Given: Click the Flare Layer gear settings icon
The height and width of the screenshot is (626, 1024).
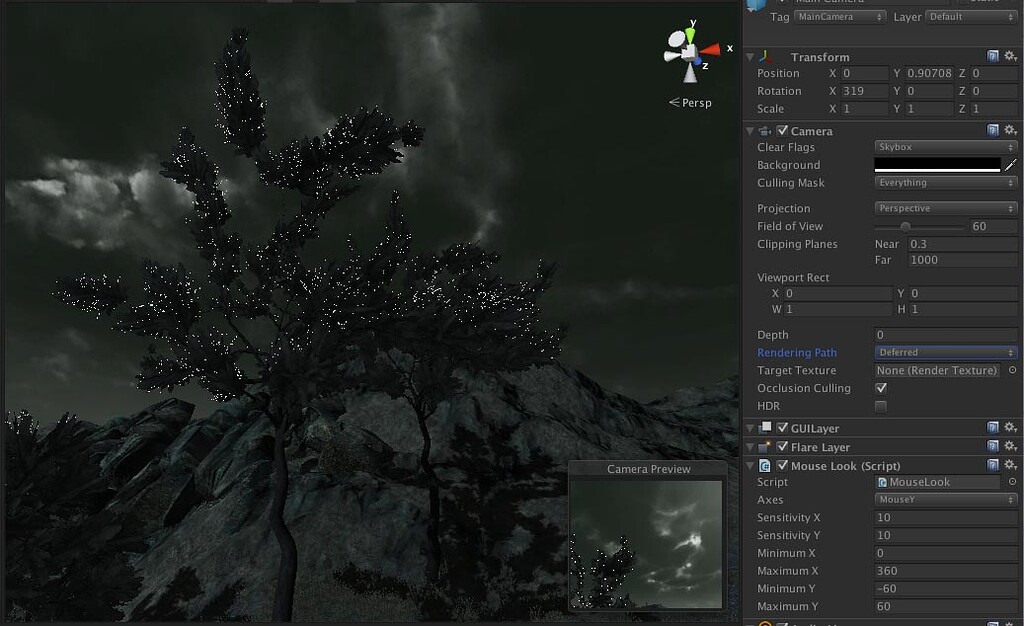Looking at the screenshot, I should tap(1010, 447).
